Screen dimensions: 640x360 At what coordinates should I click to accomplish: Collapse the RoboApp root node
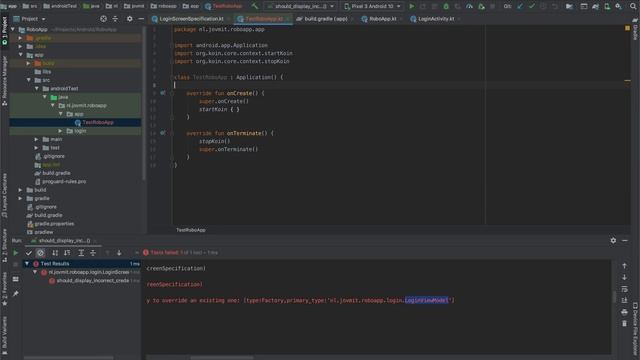coord(13,29)
